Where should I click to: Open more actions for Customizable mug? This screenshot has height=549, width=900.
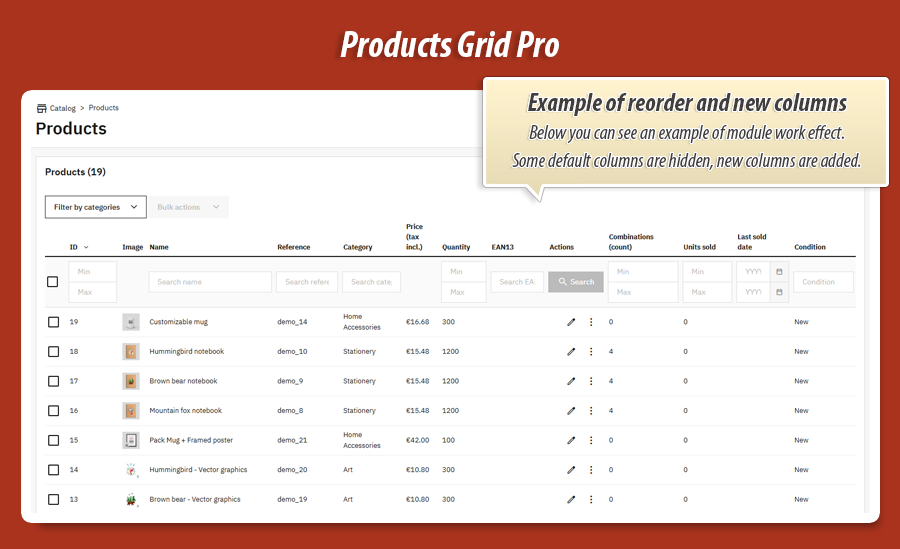point(591,322)
